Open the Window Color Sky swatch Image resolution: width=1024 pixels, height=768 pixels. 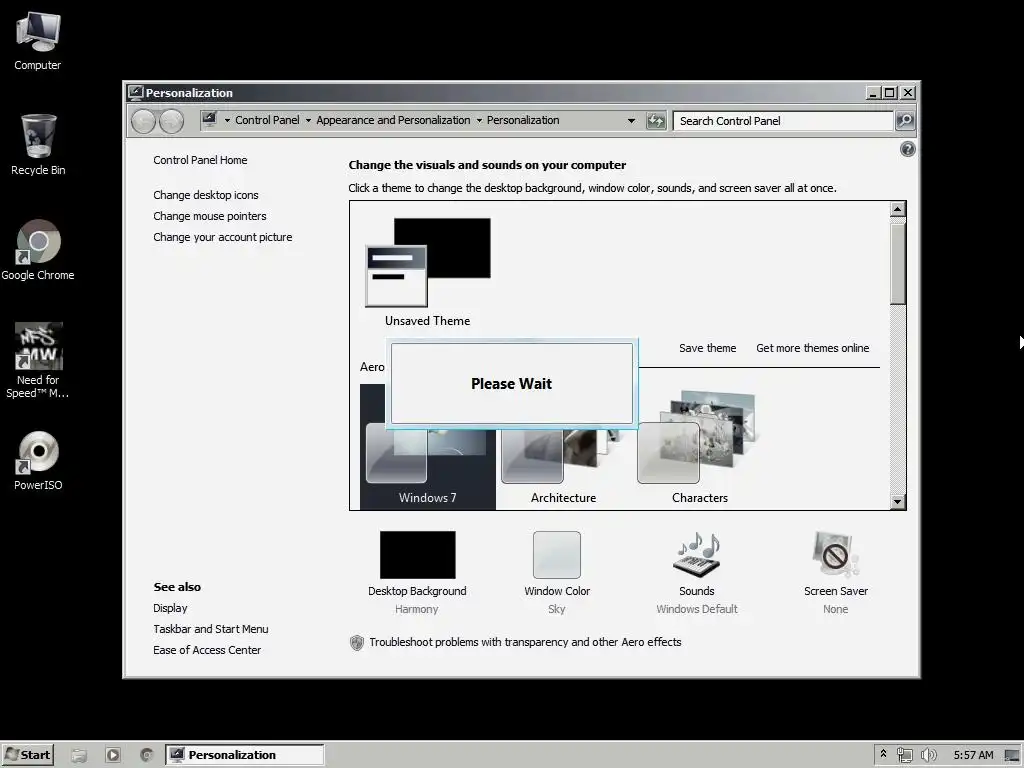(556, 554)
